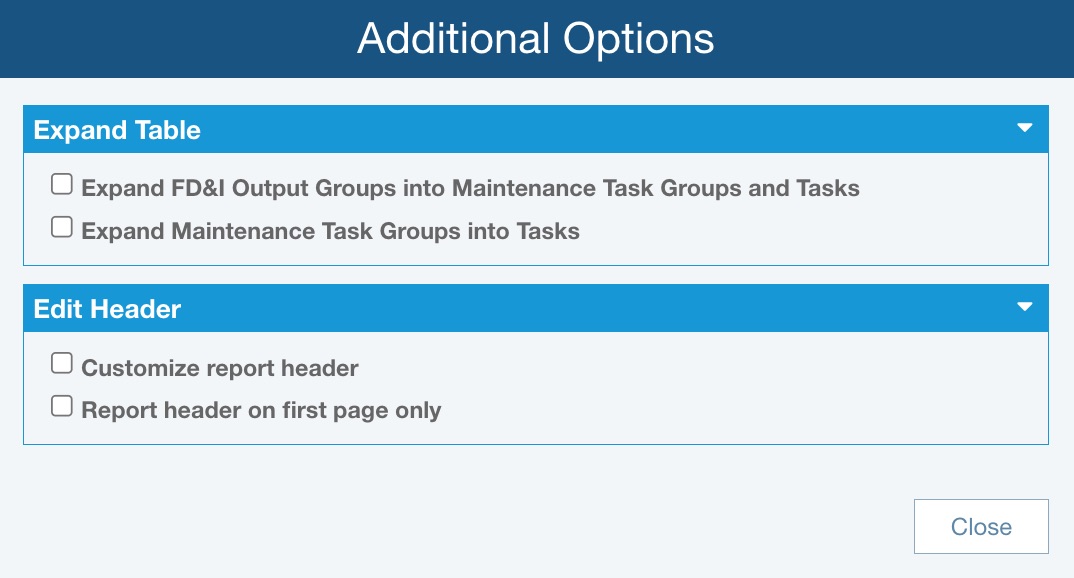
Task: Click empty area inside Expand Table panel
Action: [800, 232]
